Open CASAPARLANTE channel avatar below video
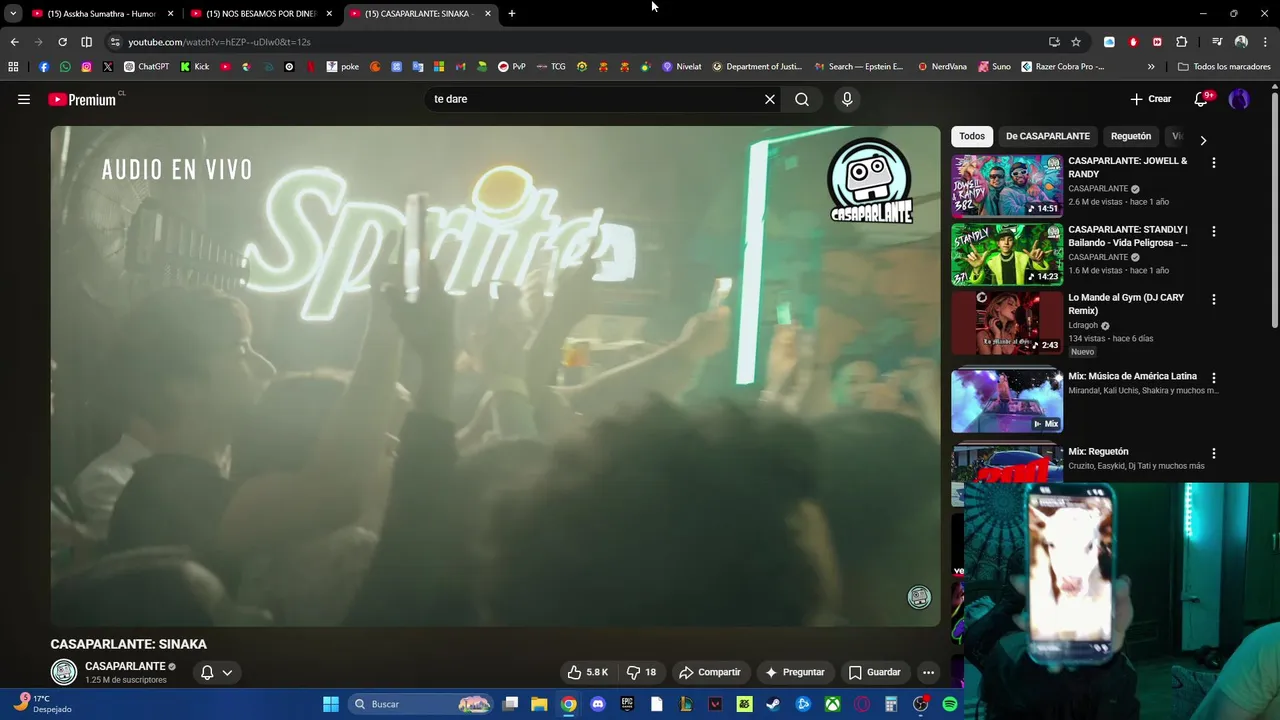Screen dimensions: 1280x720 (x=64, y=672)
